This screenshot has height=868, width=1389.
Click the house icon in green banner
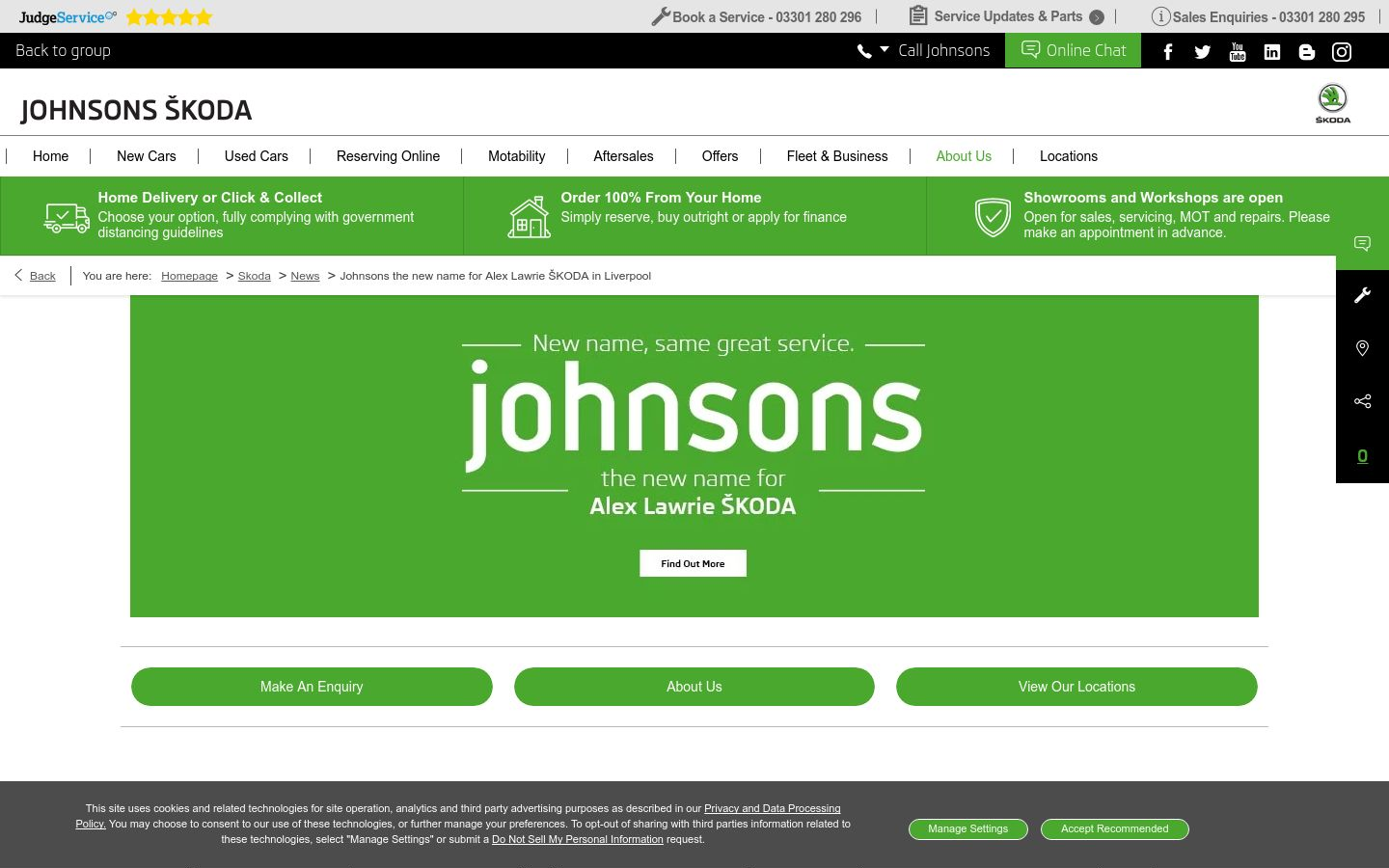click(530, 217)
